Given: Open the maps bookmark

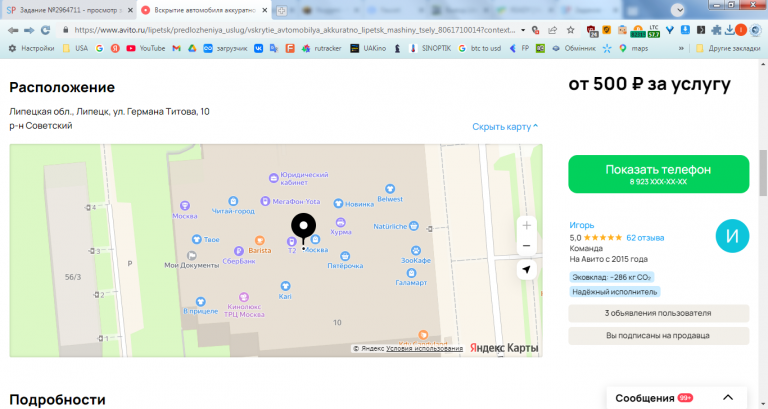Looking at the screenshot, I should click(x=633, y=48).
